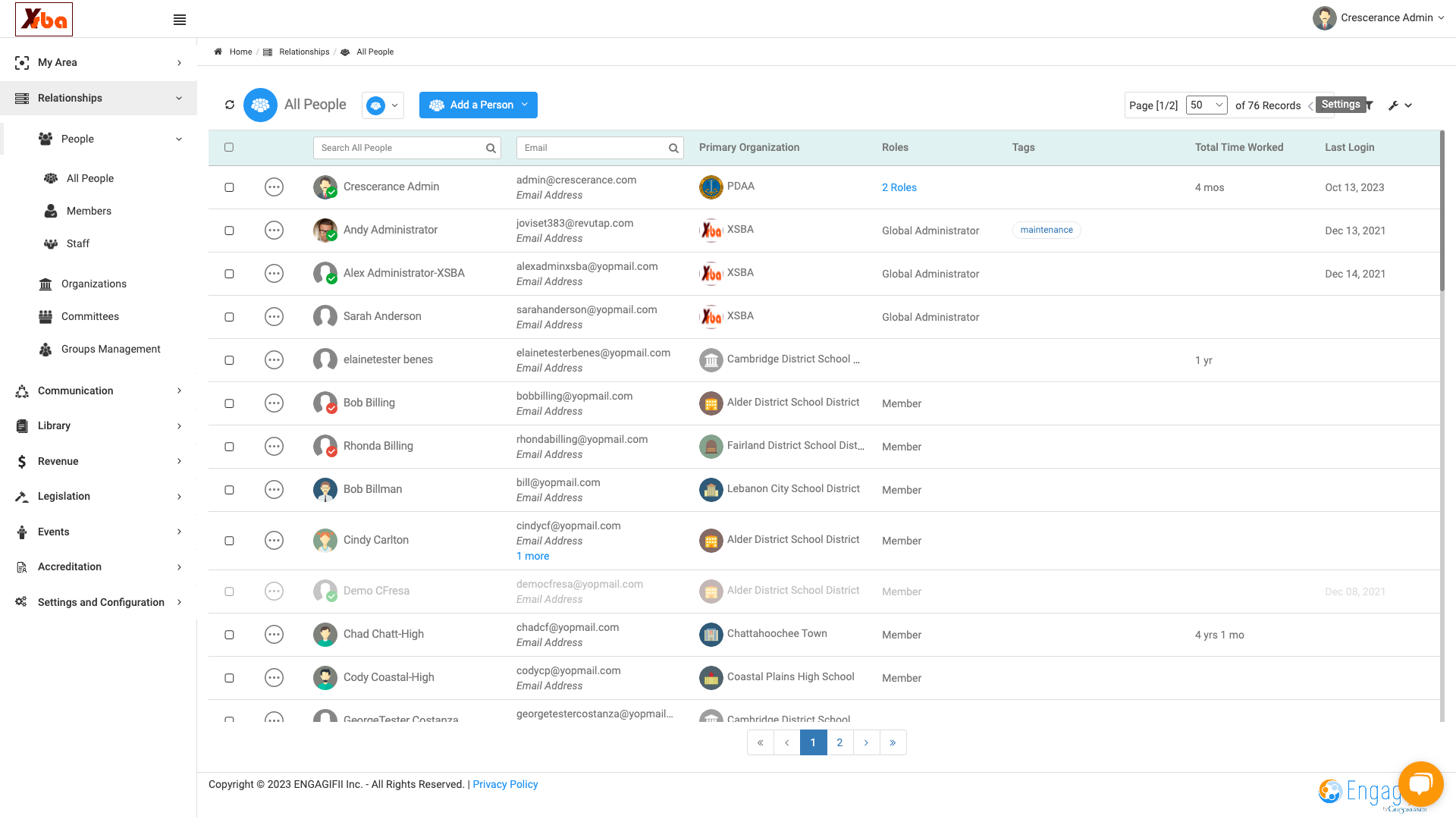This screenshot has width=1456, height=819.
Task: Go to page 2 in pagination
Action: [839, 742]
